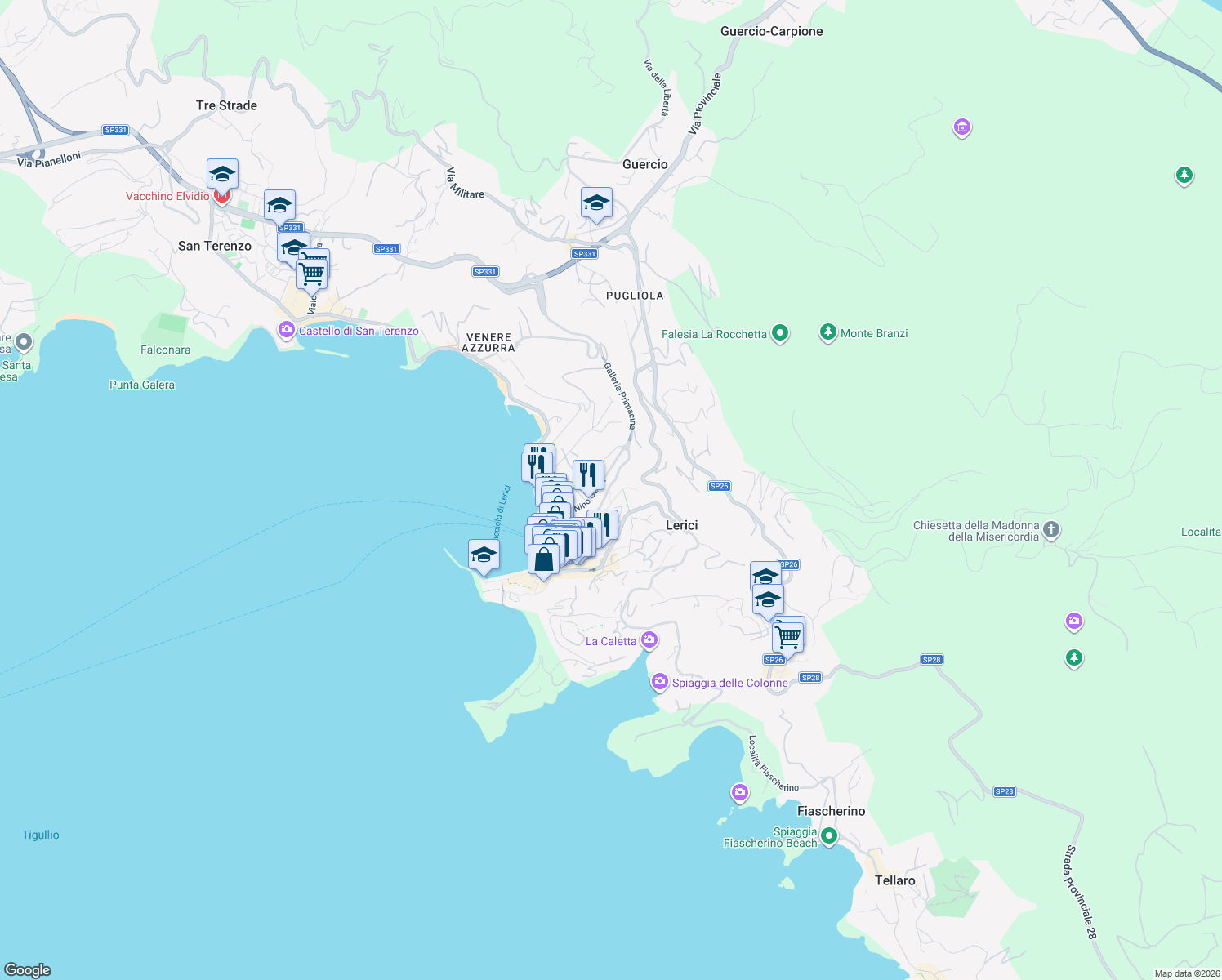This screenshot has width=1222, height=980.
Task: Open the school marker near Guercio
Action: point(595,204)
